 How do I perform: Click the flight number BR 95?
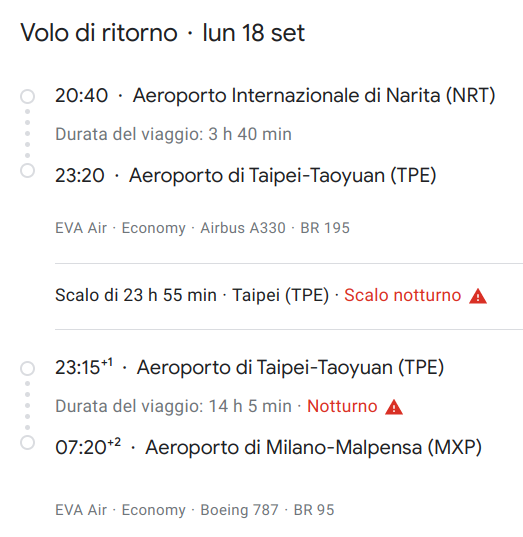tap(314, 510)
